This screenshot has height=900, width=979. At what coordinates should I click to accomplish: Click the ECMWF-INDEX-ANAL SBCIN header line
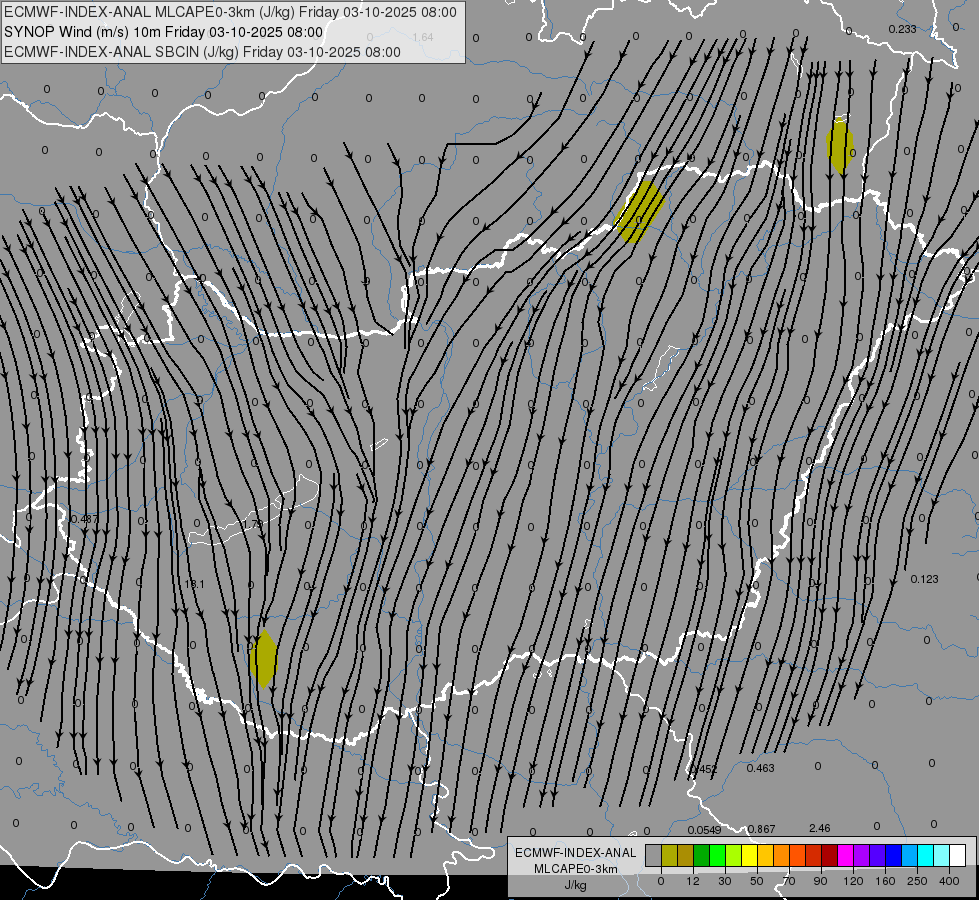click(202, 52)
